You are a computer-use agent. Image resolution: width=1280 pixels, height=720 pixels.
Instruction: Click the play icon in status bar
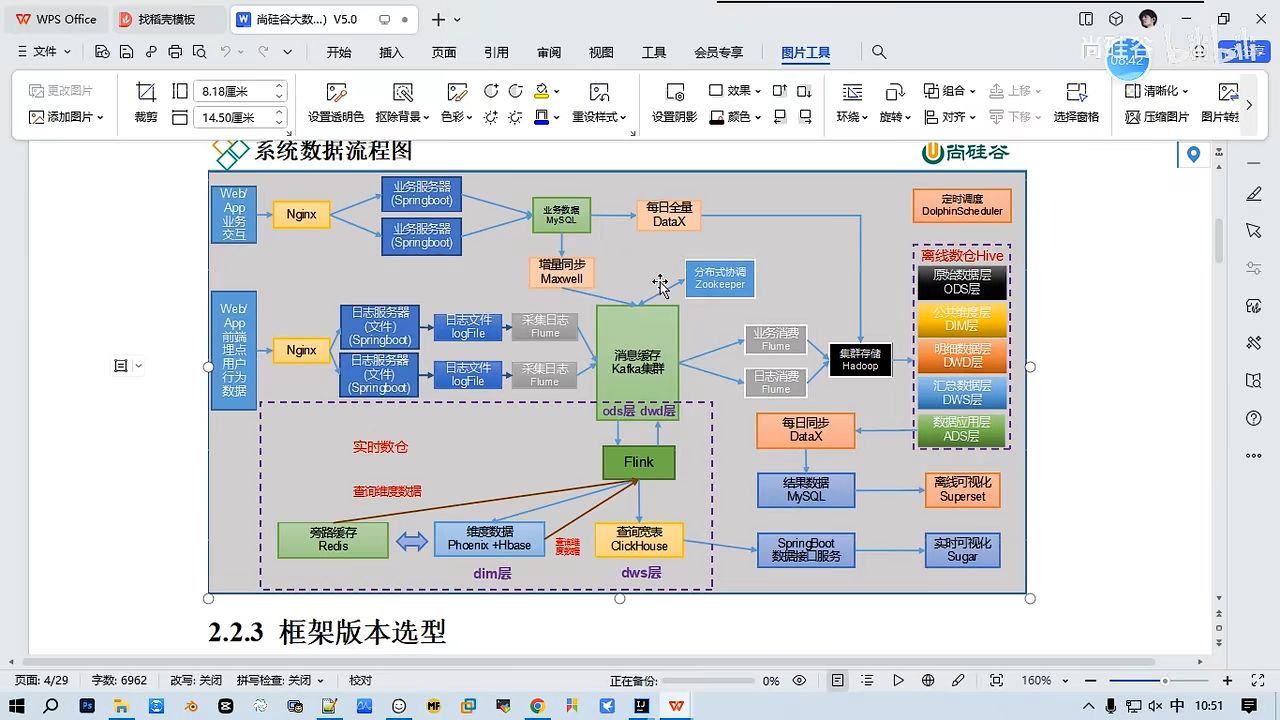tap(898, 680)
